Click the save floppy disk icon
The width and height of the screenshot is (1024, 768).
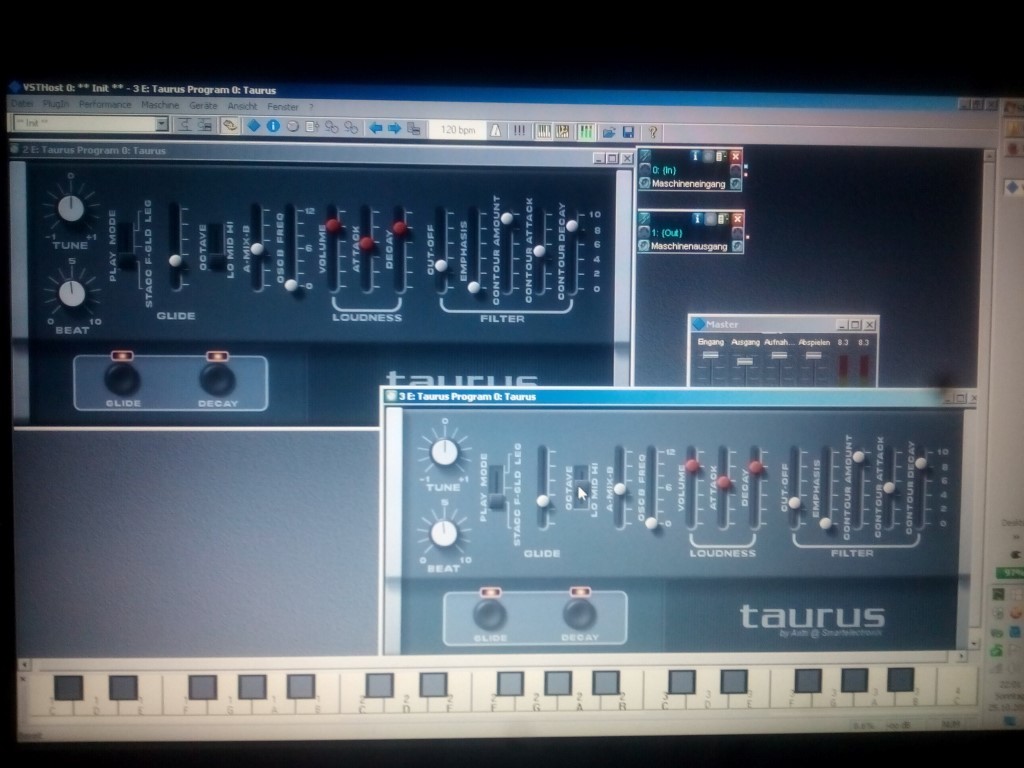pyautogui.click(x=628, y=133)
